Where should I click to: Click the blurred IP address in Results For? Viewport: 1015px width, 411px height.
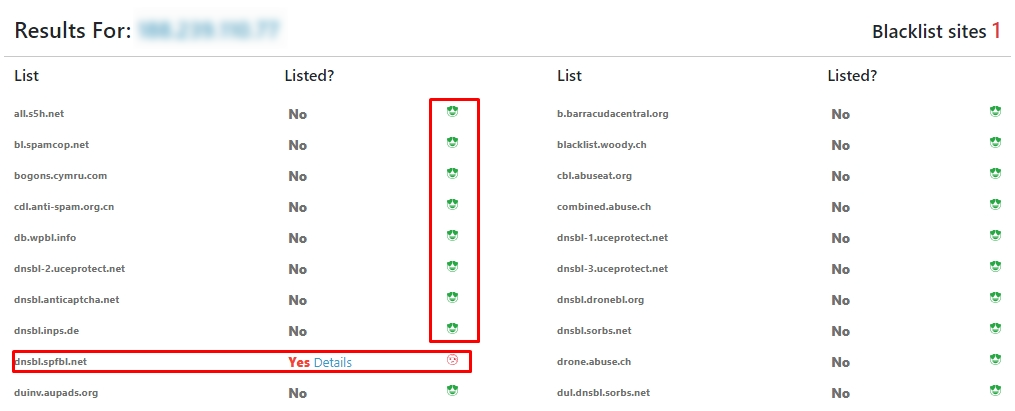208,31
